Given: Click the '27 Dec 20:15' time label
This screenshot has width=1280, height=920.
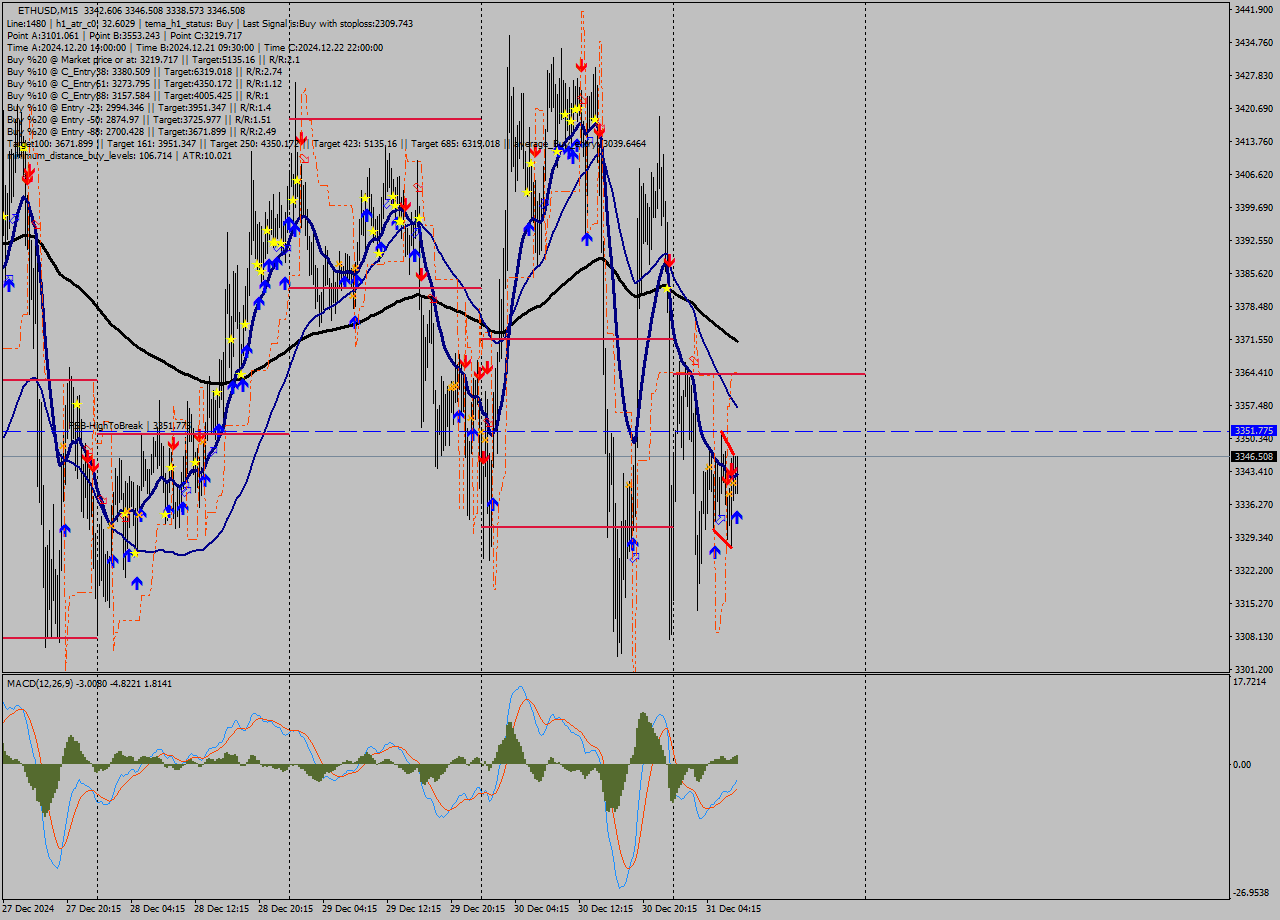Looking at the screenshot, I should point(94,909).
